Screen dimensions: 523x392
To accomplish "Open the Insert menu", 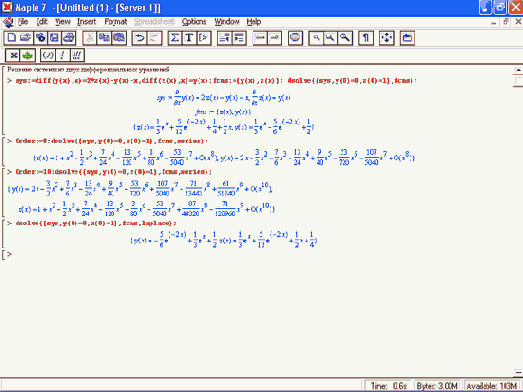I will (86, 22).
